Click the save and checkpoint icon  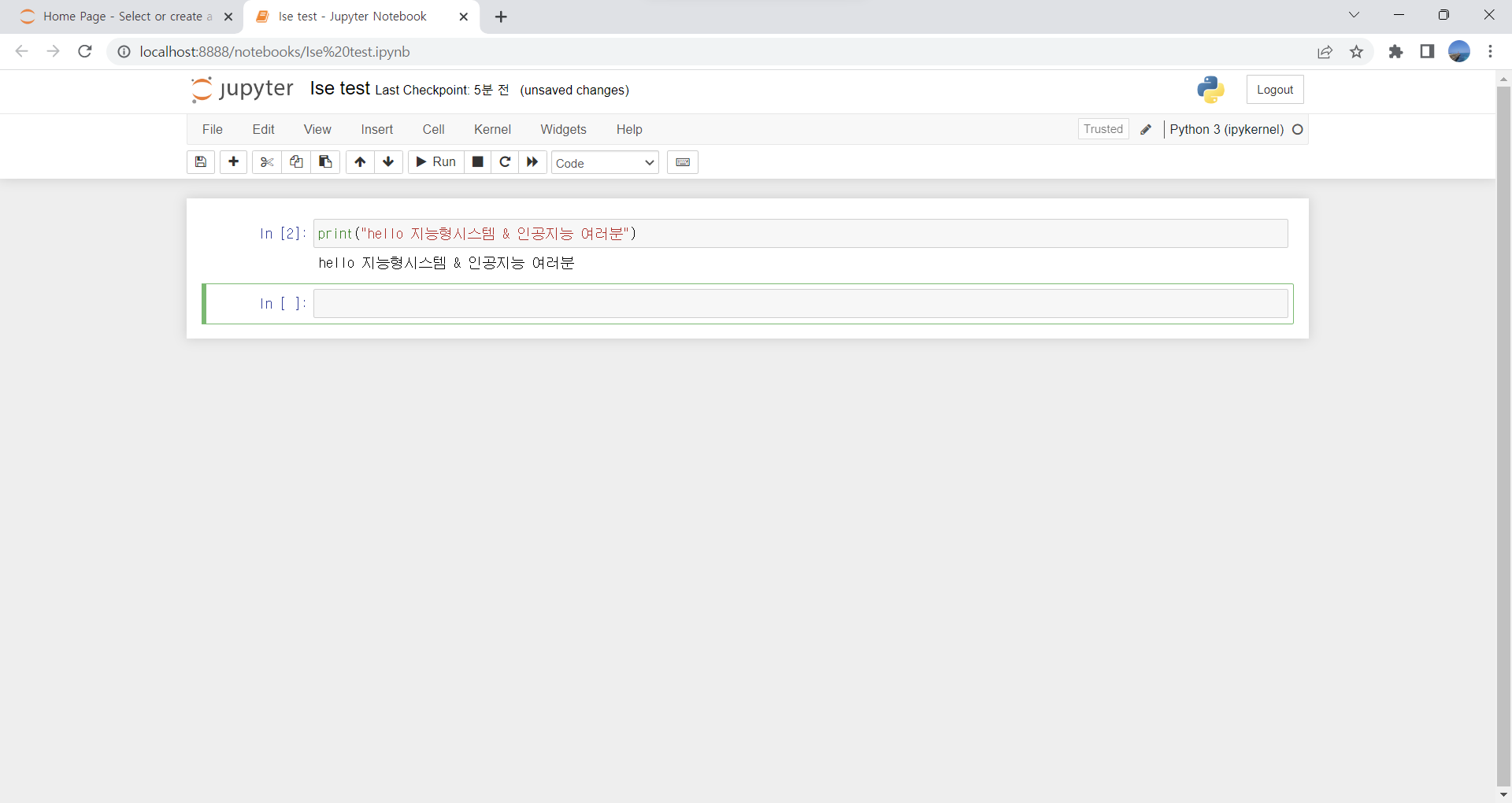[201, 162]
